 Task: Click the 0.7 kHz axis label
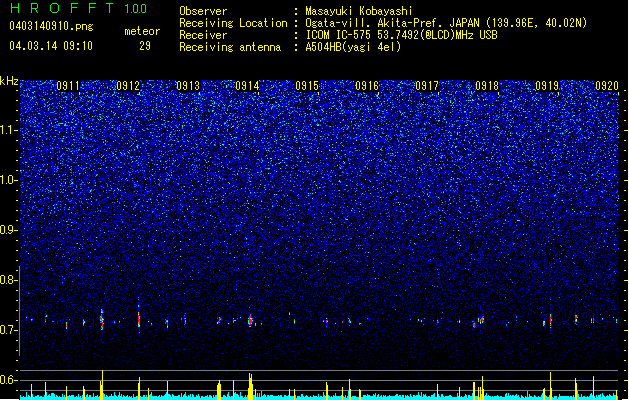click(8, 330)
